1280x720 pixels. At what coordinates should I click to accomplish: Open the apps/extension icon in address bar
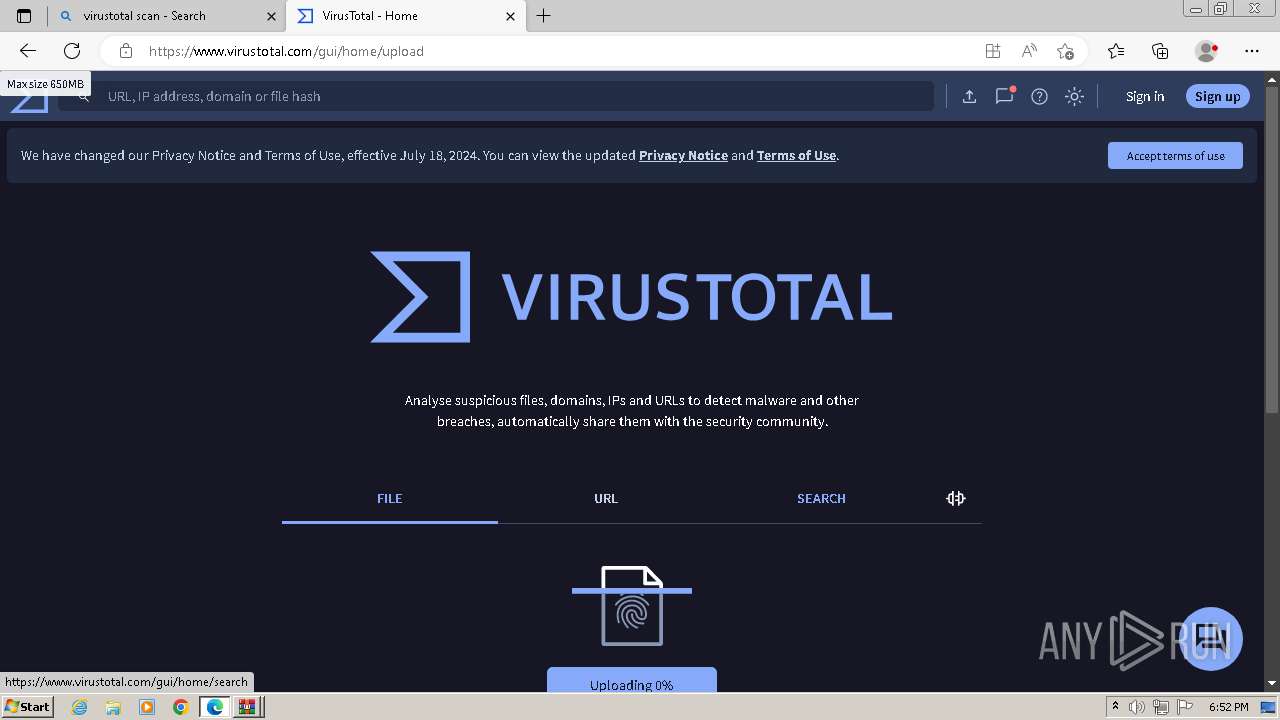point(992,51)
